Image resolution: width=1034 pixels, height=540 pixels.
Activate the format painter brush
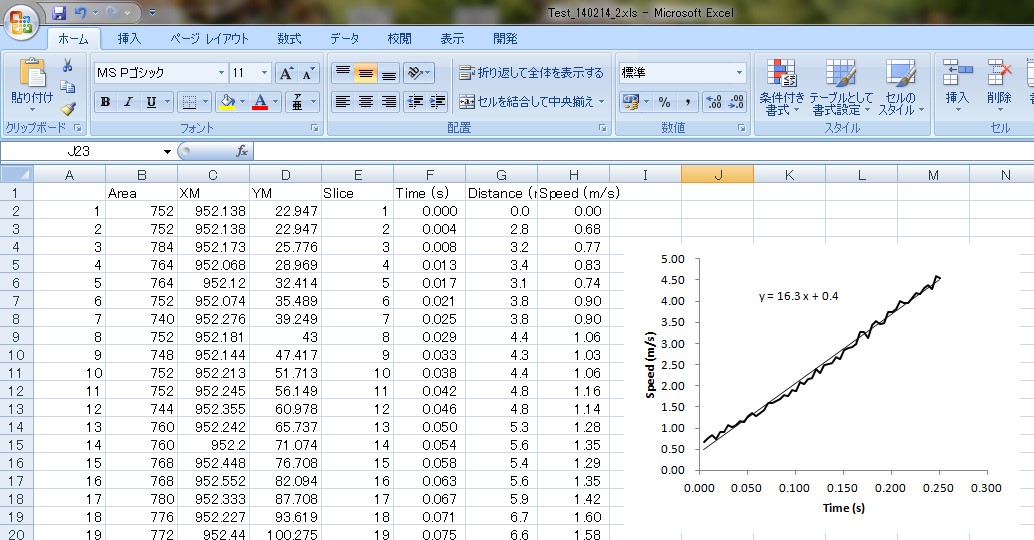[68, 108]
